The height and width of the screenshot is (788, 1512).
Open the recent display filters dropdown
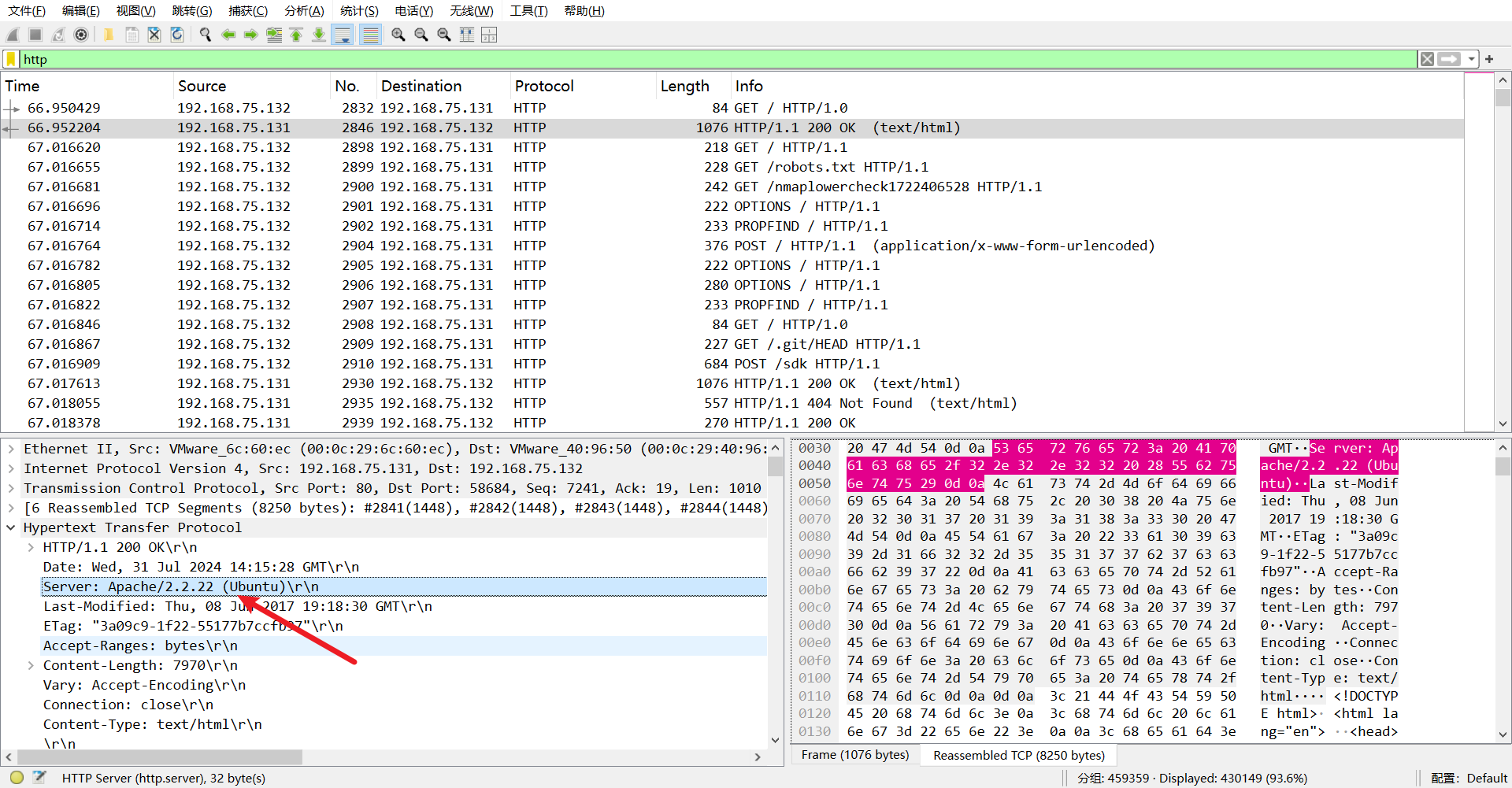pos(1471,59)
